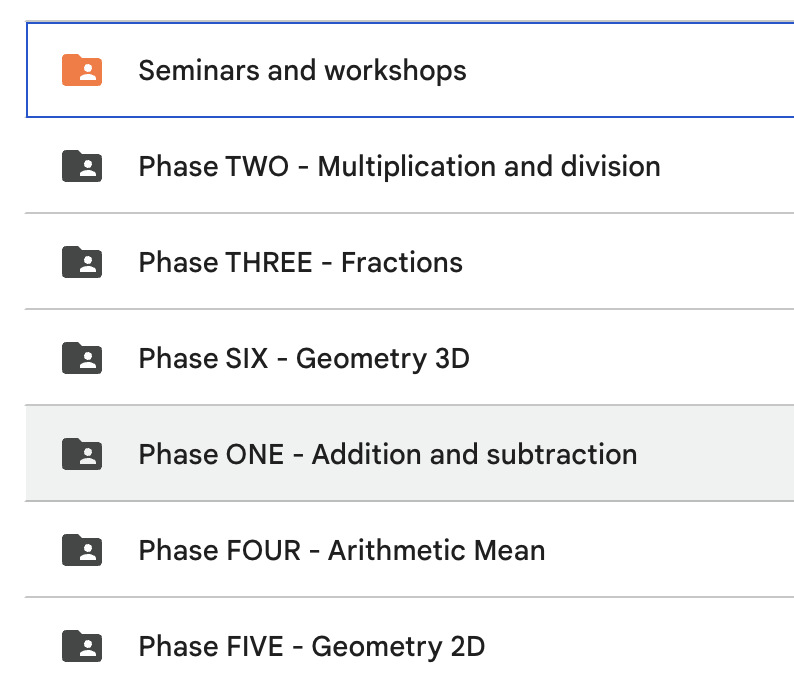Click the Phase ONE shared folder icon

click(82, 454)
